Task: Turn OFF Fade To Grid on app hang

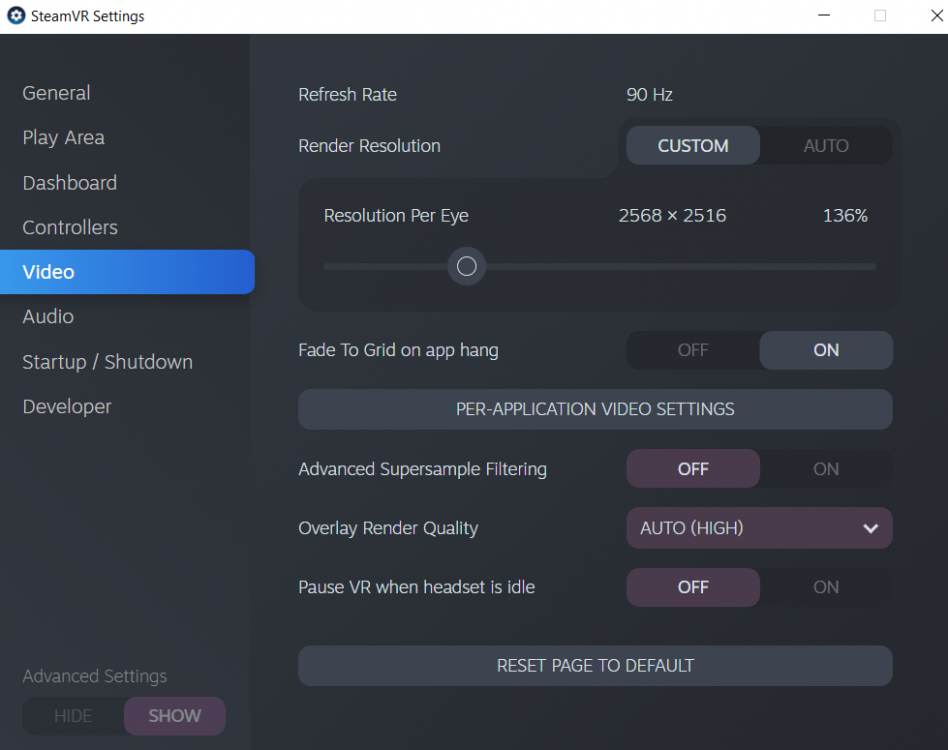Action: click(x=693, y=350)
